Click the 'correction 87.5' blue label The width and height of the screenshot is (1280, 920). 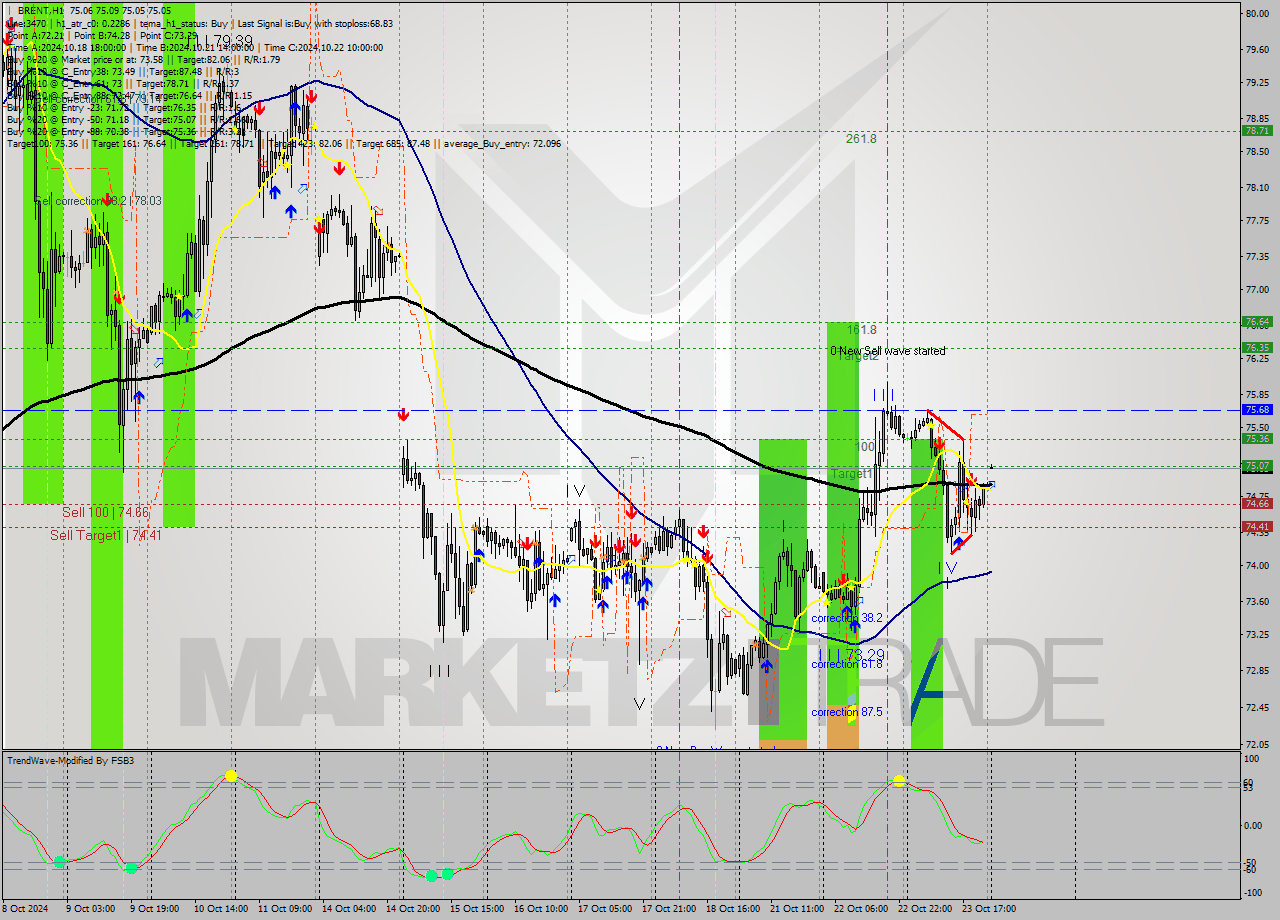[x=847, y=712]
